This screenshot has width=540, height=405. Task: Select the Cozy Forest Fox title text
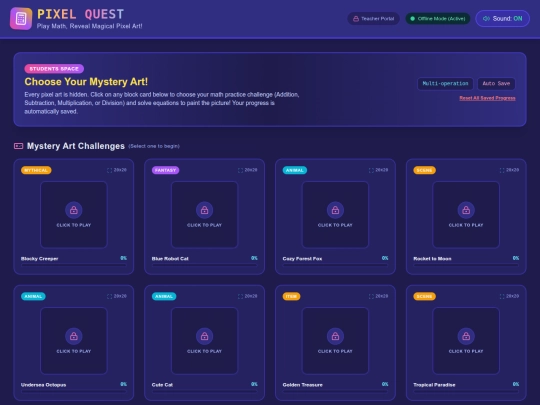coord(302,259)
